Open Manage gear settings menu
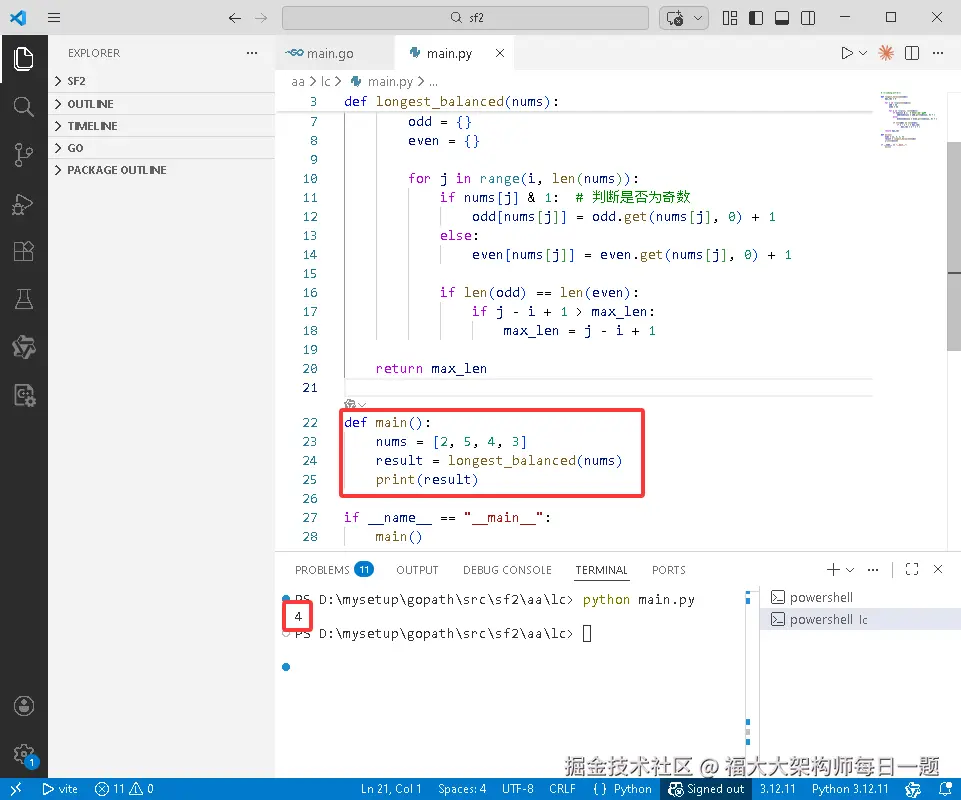Image resolution: width=961 pixels, height=800 pixels. pos(25,755)
